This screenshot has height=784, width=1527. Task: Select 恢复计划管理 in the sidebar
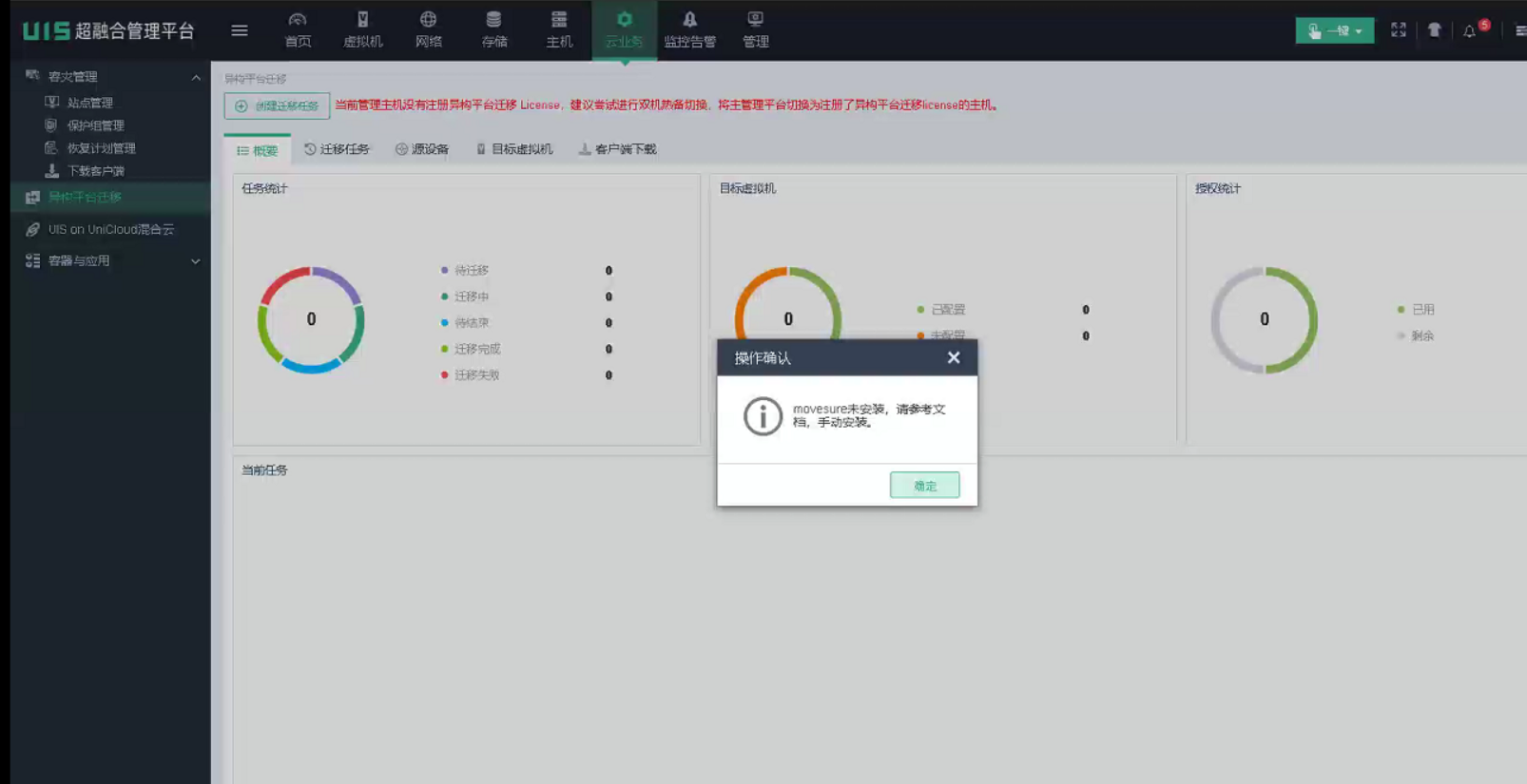pos(101,148)
